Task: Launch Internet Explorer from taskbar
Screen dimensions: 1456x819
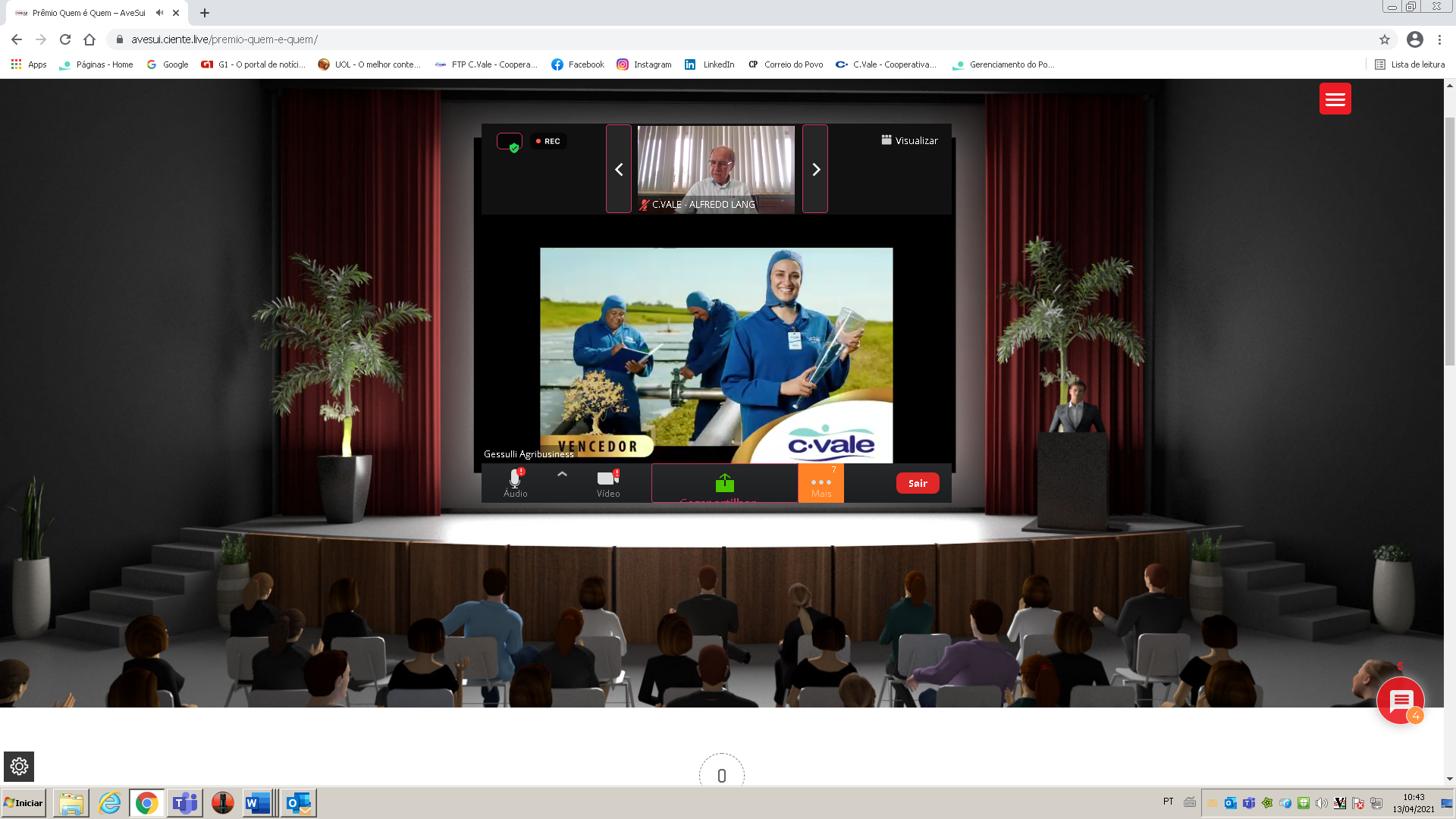Action: coord(109,803)
